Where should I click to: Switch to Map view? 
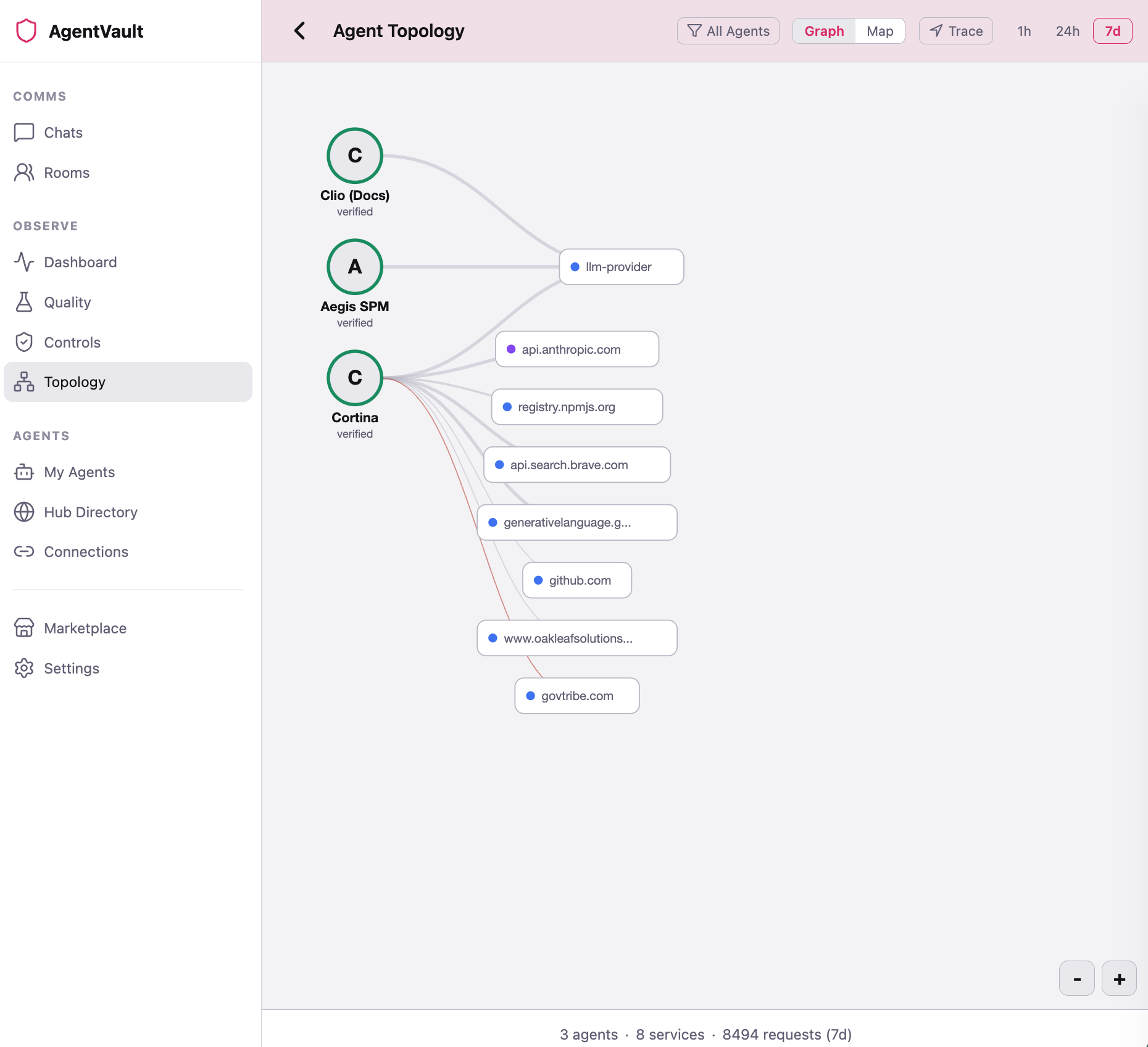tap(880, 31)
